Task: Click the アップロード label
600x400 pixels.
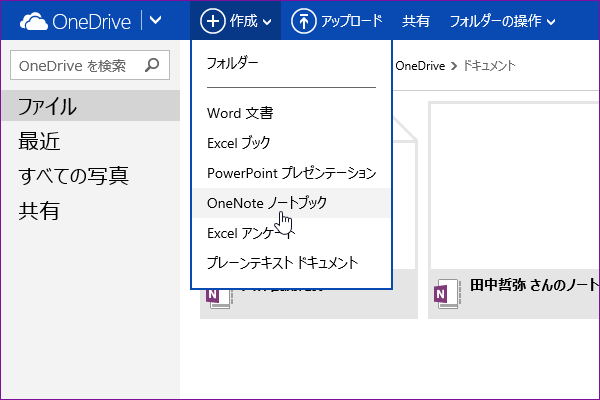Action: (352, 21)
